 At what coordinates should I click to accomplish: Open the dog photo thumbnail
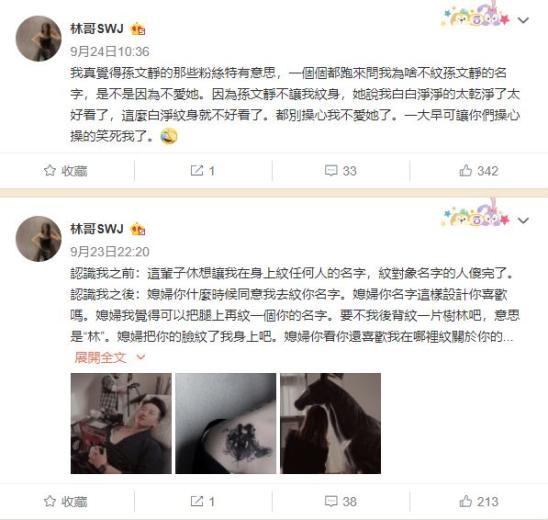tap(330, 423)
